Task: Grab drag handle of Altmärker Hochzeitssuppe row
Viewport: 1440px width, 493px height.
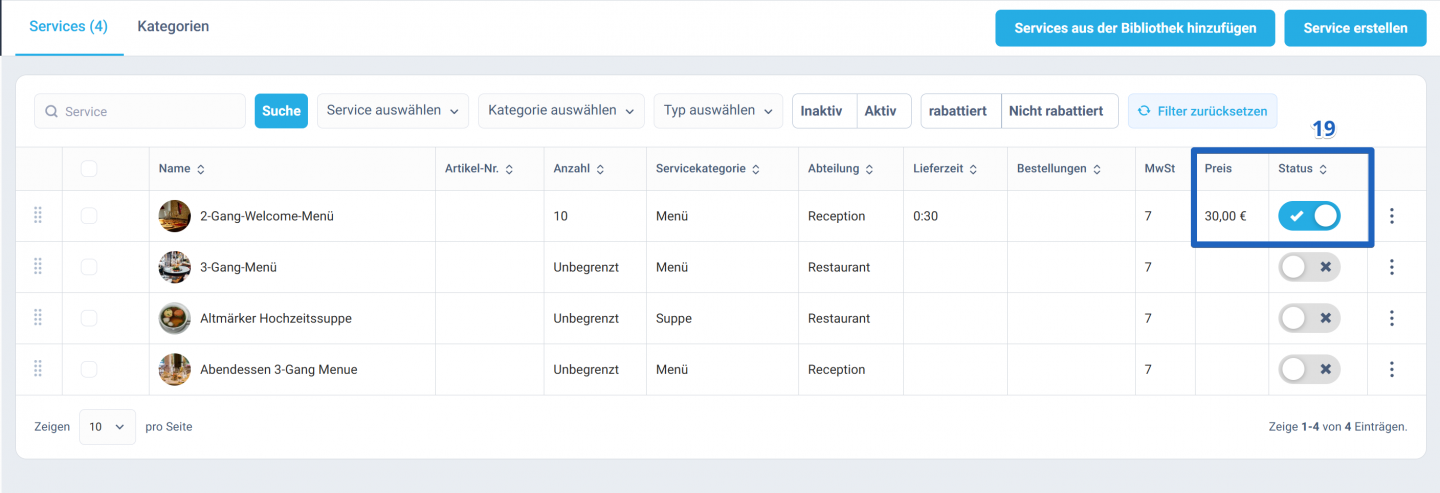Action: pos(38,317)
